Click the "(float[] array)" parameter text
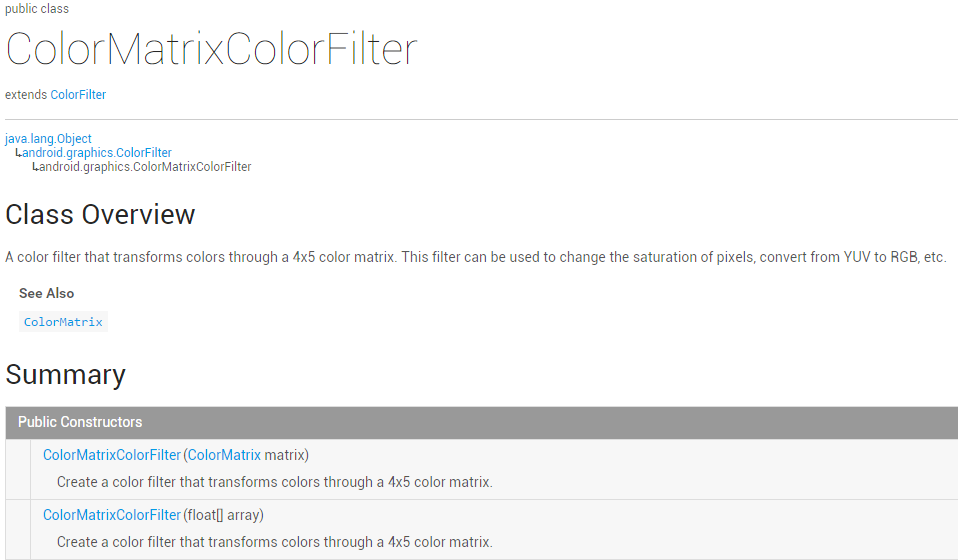The height and width of the screenshot is (560, 958). click(x=224, y=515)
